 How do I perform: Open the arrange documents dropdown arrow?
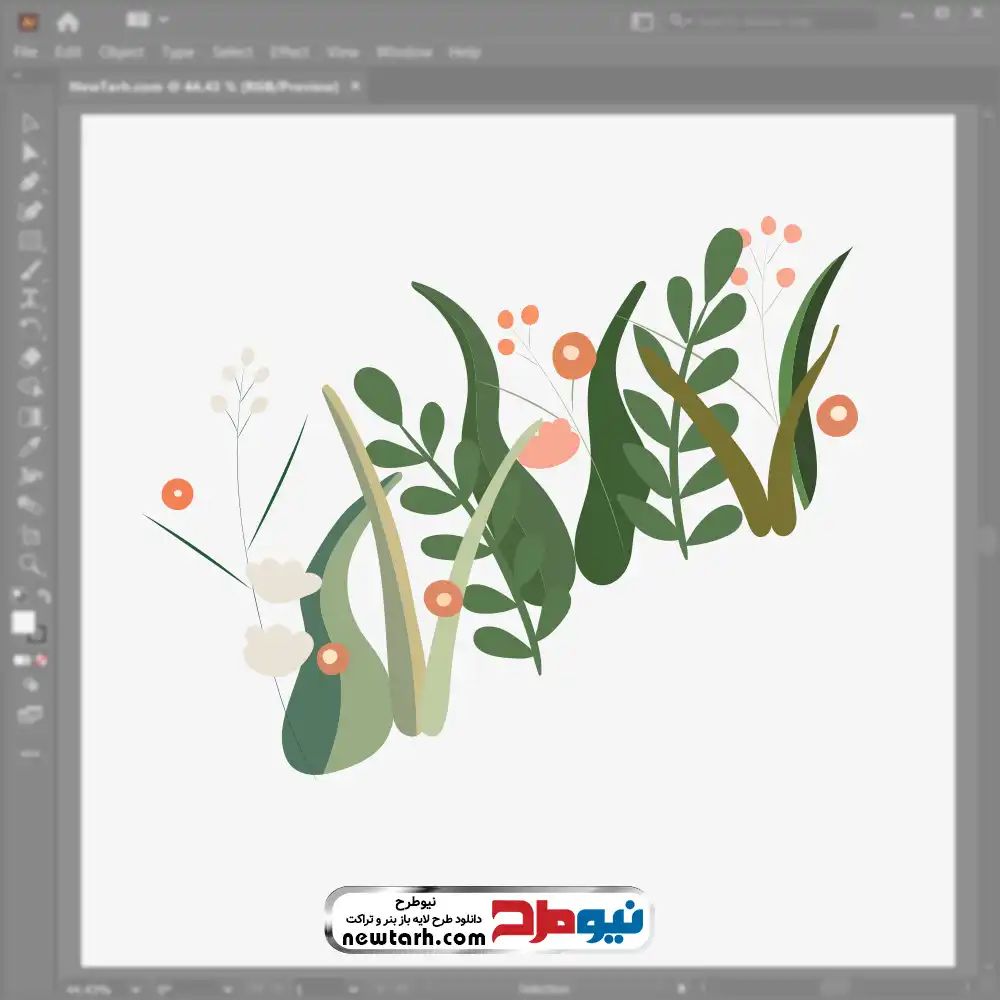coord(163,20)
